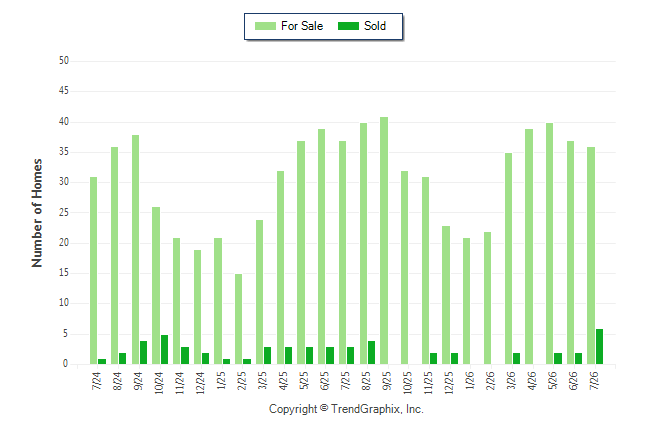The width and height of the screenshot is (646, 434).
Task: Click the 5/26 For Sale bar
Action: (550, 244)
